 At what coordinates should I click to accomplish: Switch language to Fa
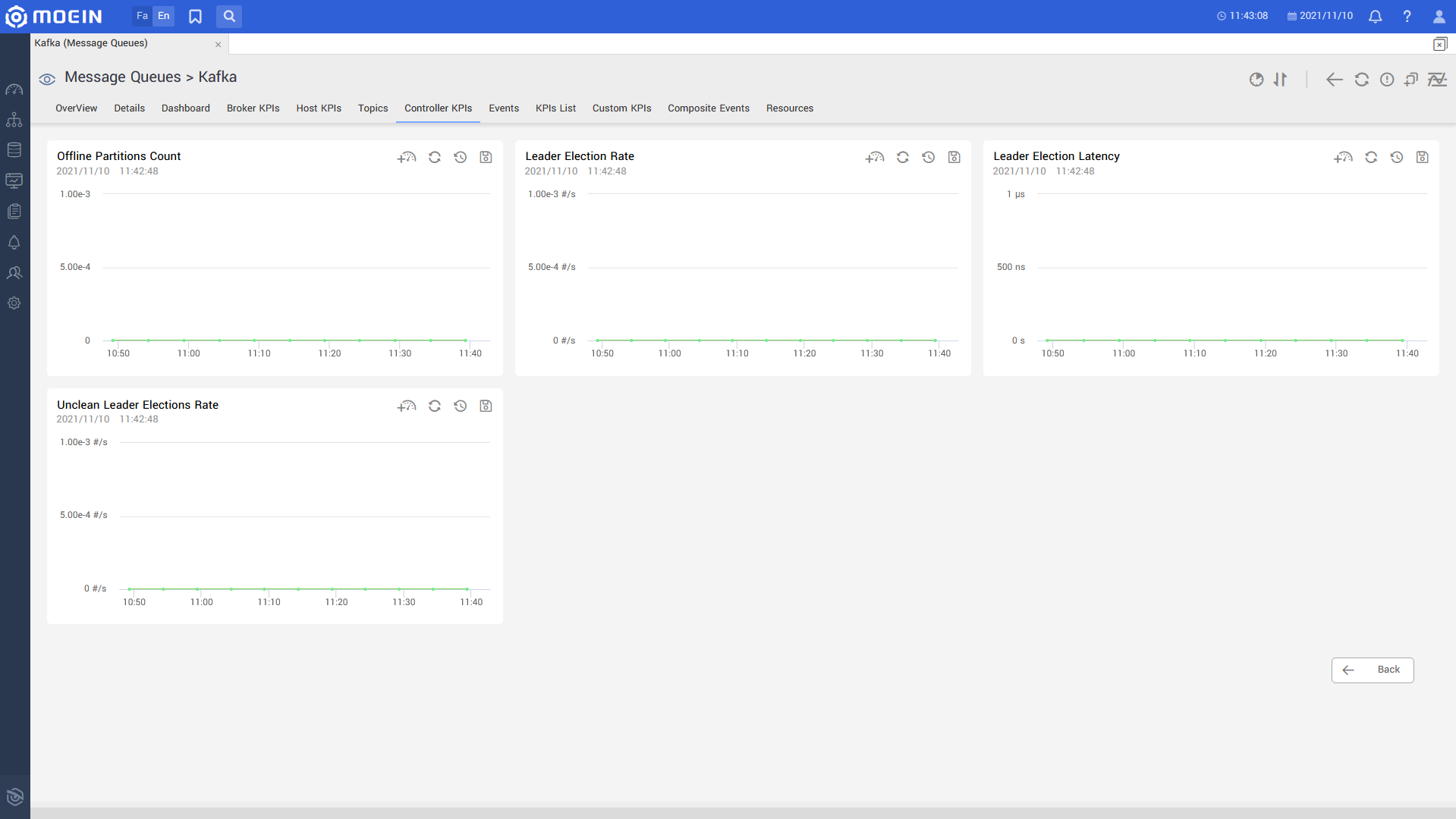pyautogui.click(x=142, y=16)
